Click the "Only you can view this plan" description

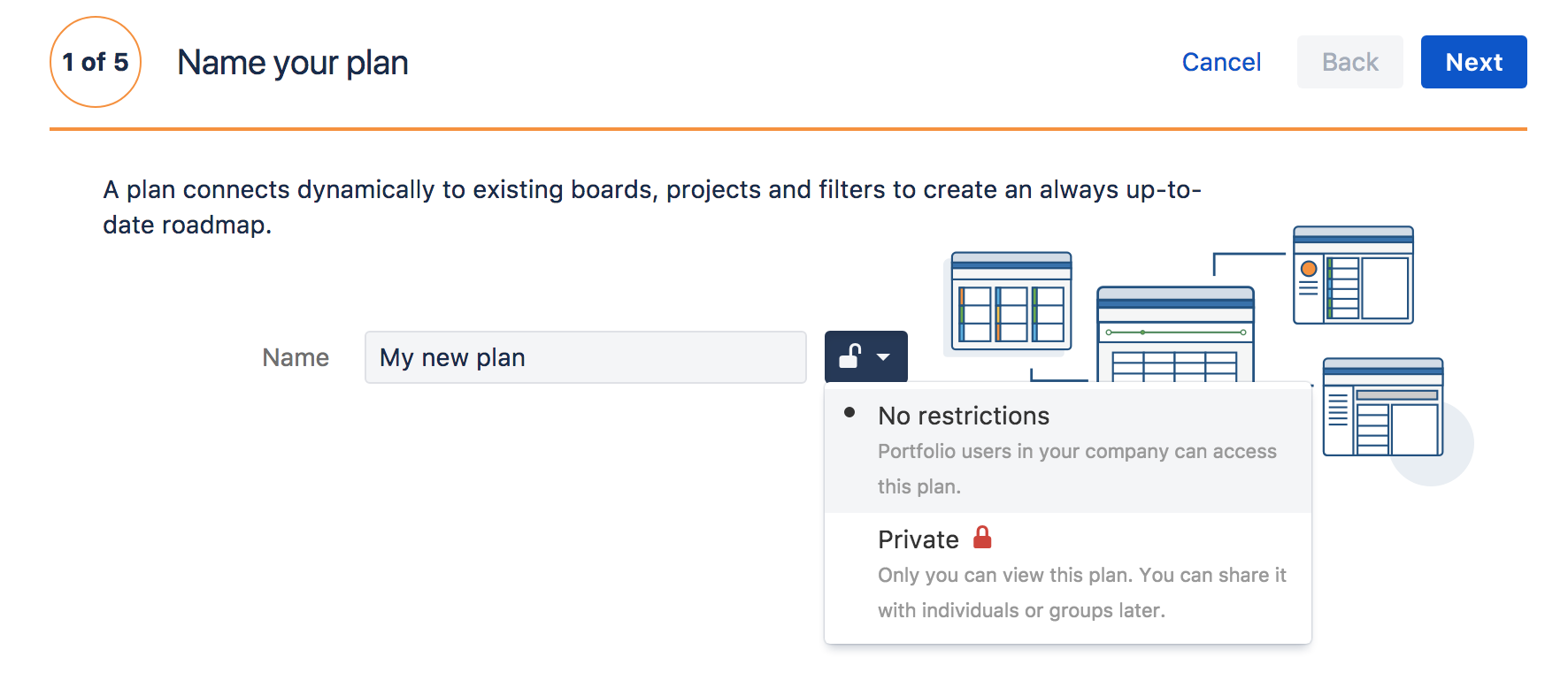tap(1082, 592)
